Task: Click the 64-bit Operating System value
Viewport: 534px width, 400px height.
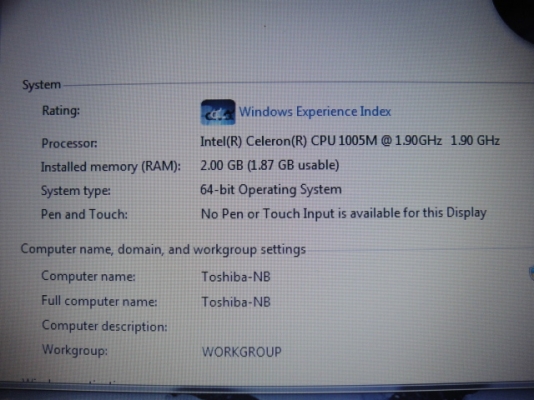Action: coord(271,190)
